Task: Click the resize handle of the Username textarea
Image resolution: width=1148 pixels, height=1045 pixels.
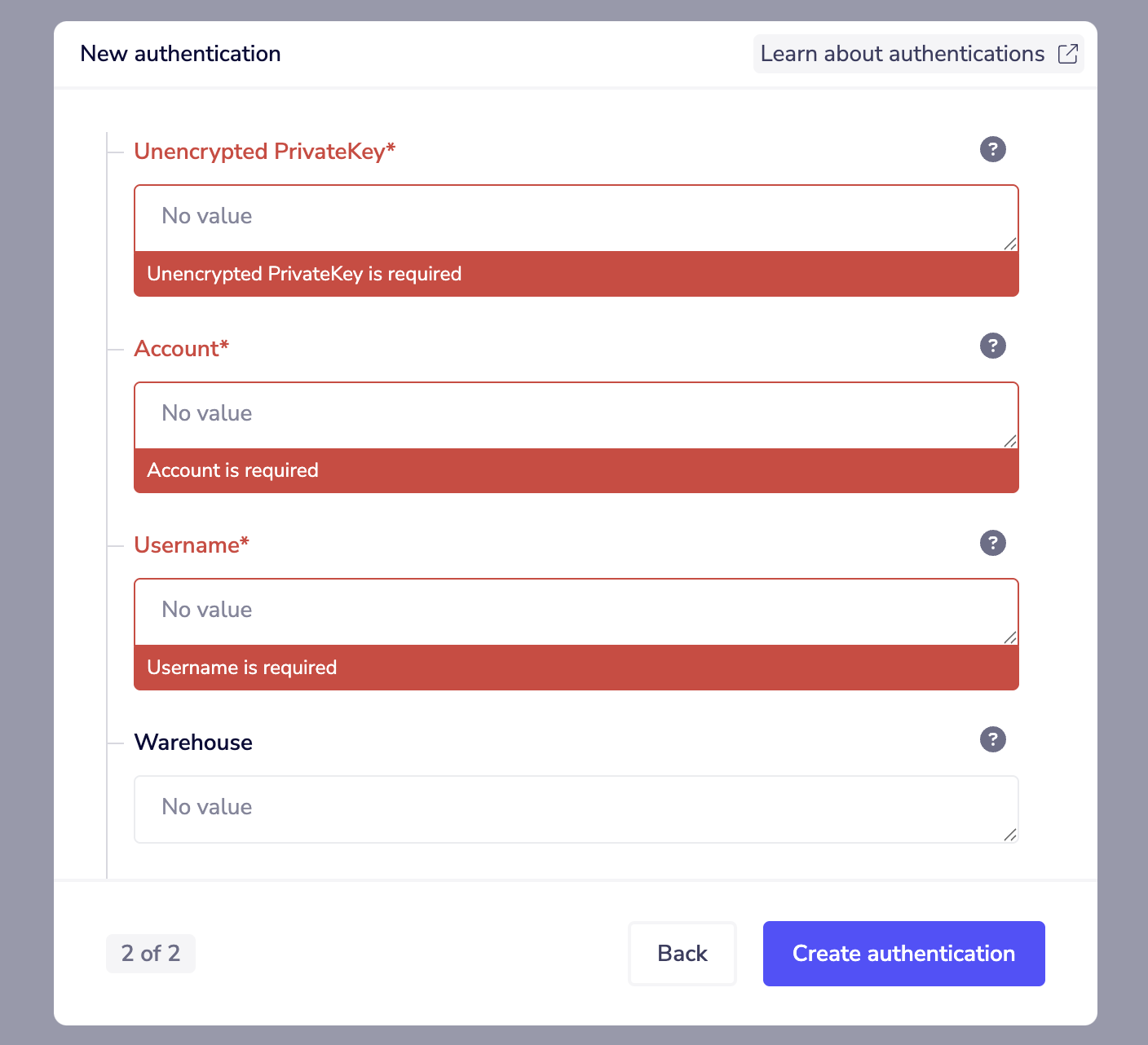Action: click(x=1011, y=638)
